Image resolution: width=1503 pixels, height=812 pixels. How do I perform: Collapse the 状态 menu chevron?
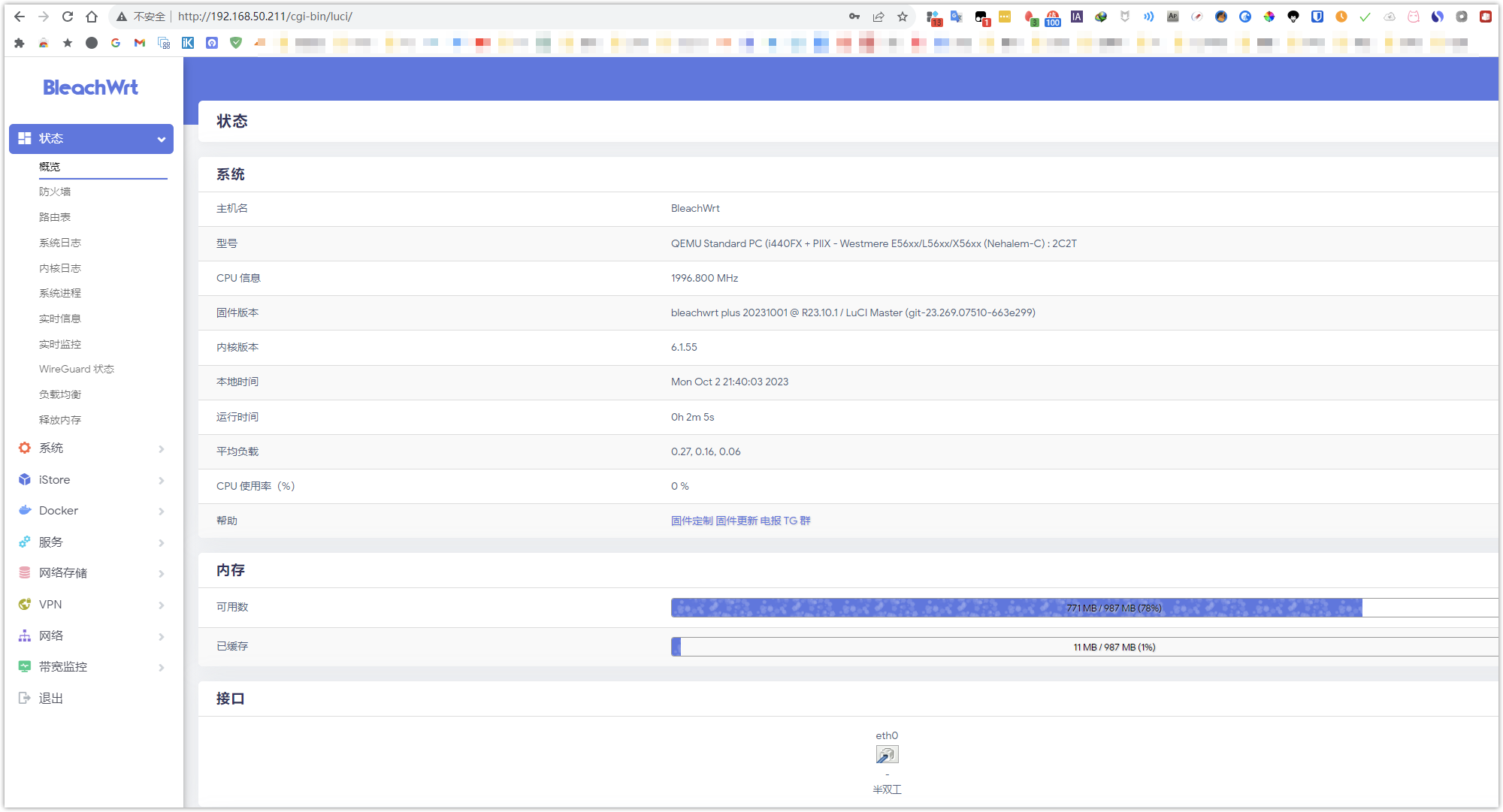point(161,139)
